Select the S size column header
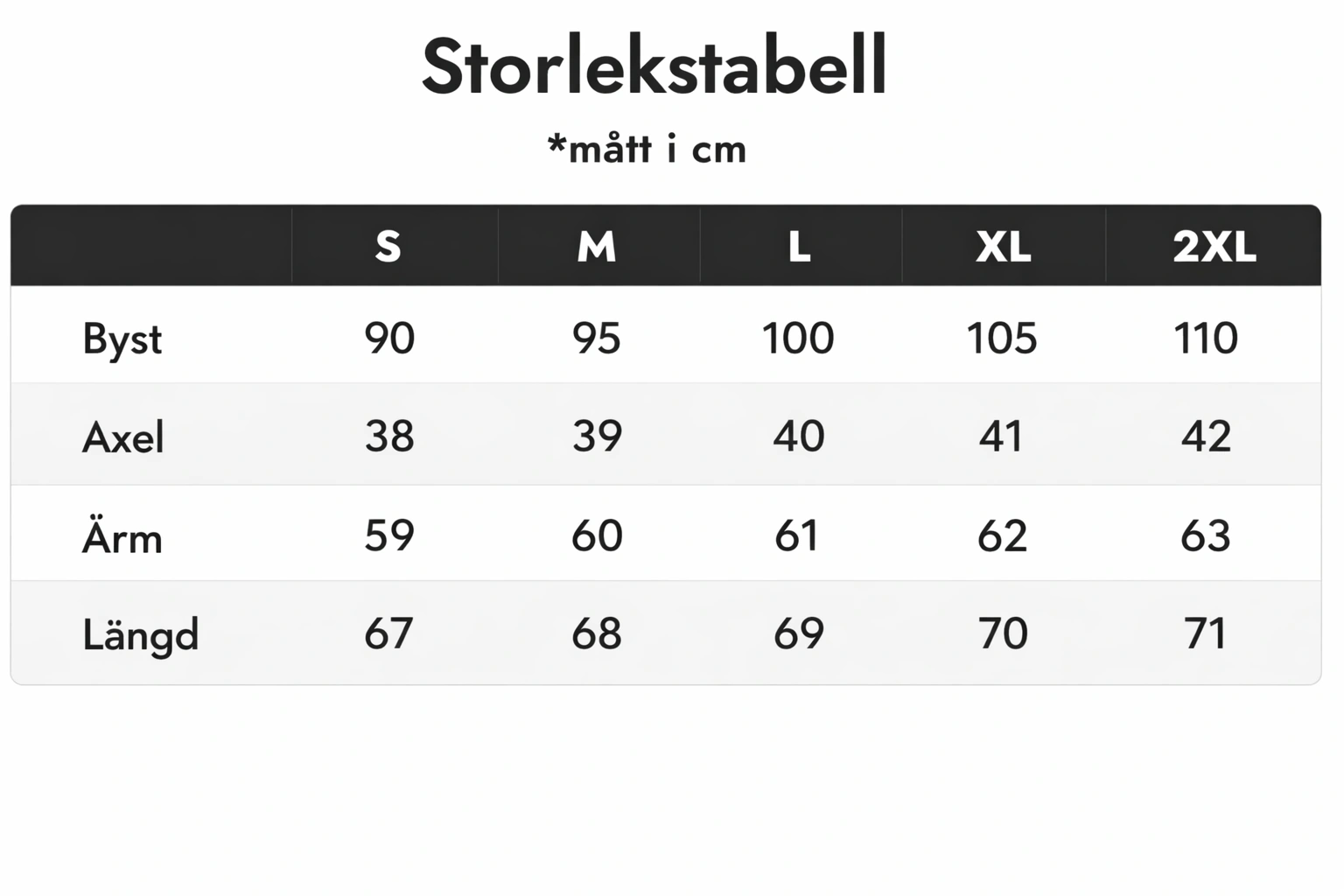 388,247
